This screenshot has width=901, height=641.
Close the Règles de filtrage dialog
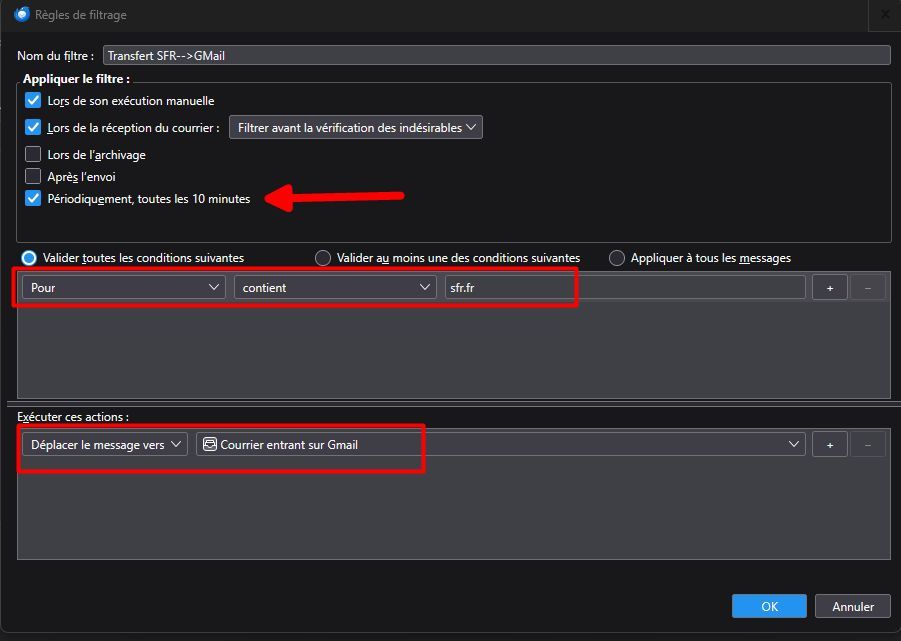pyautogui.click(x=885, y=14)
